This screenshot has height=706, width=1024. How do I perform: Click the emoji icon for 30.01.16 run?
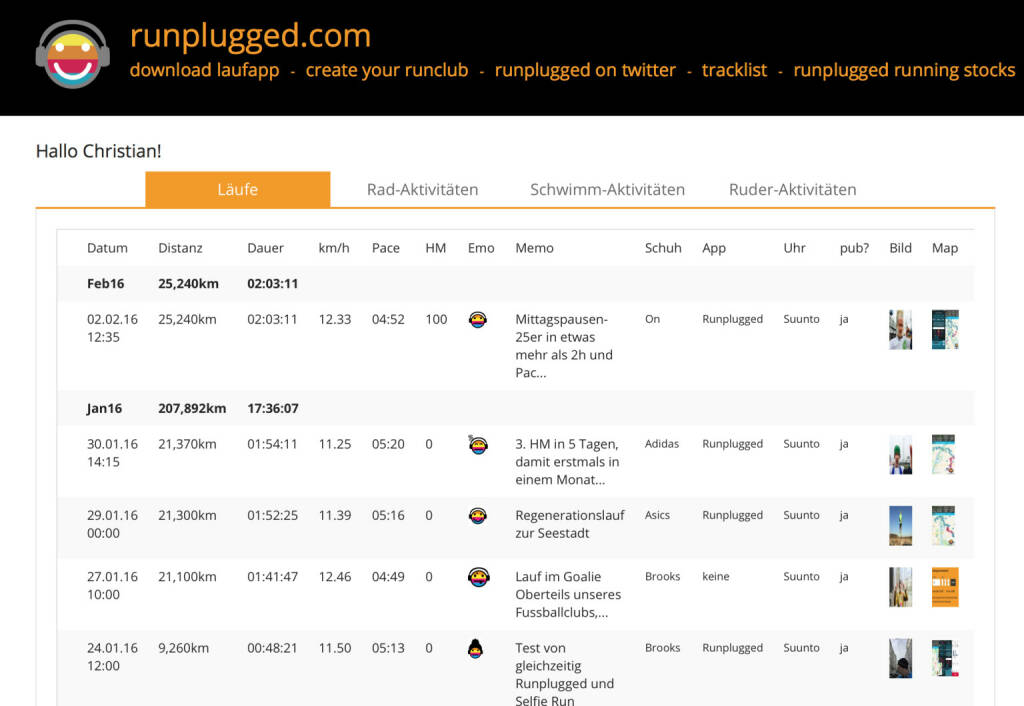pos(478,445)
